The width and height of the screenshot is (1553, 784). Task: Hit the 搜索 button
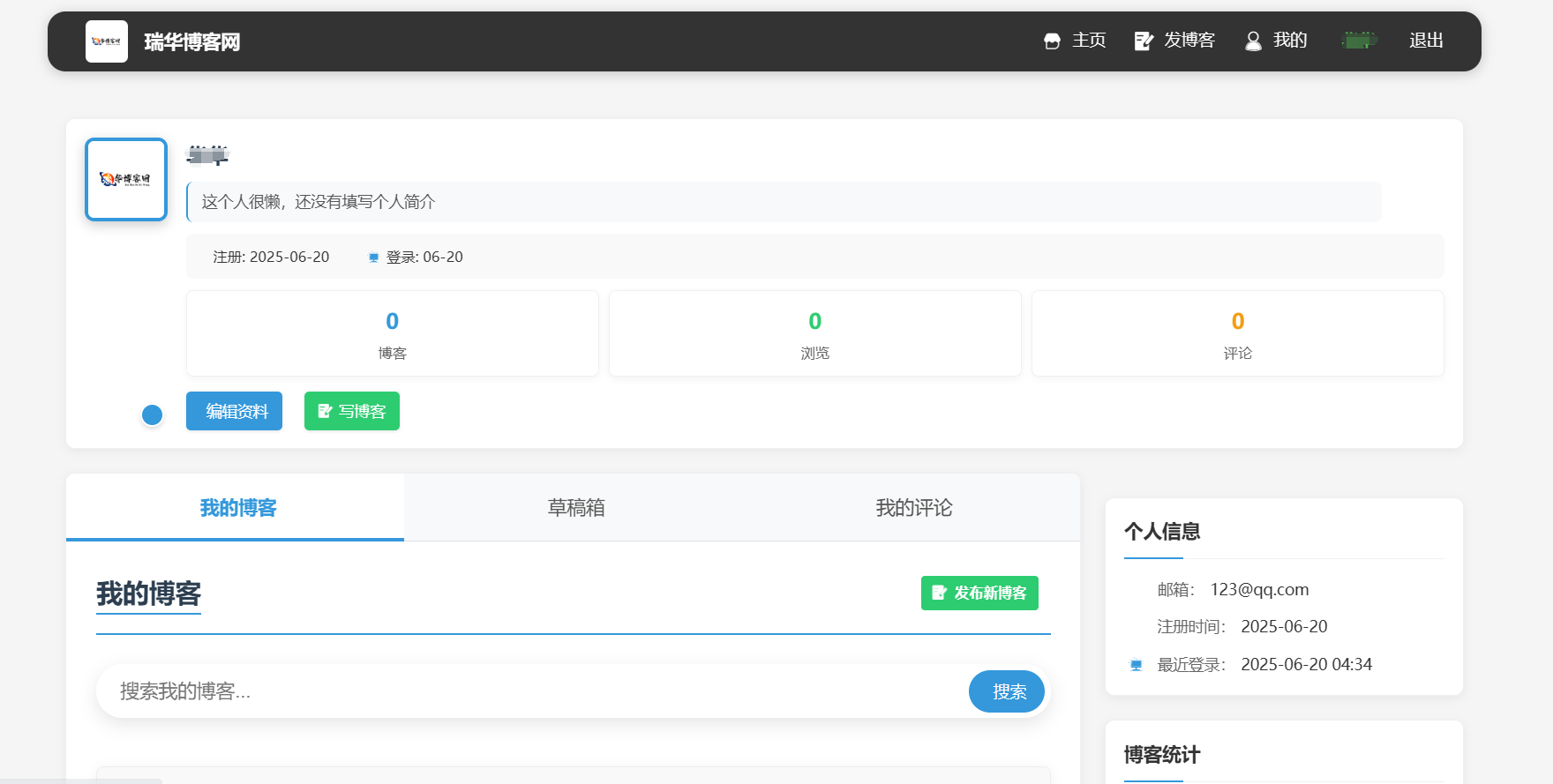(1007, 691)
